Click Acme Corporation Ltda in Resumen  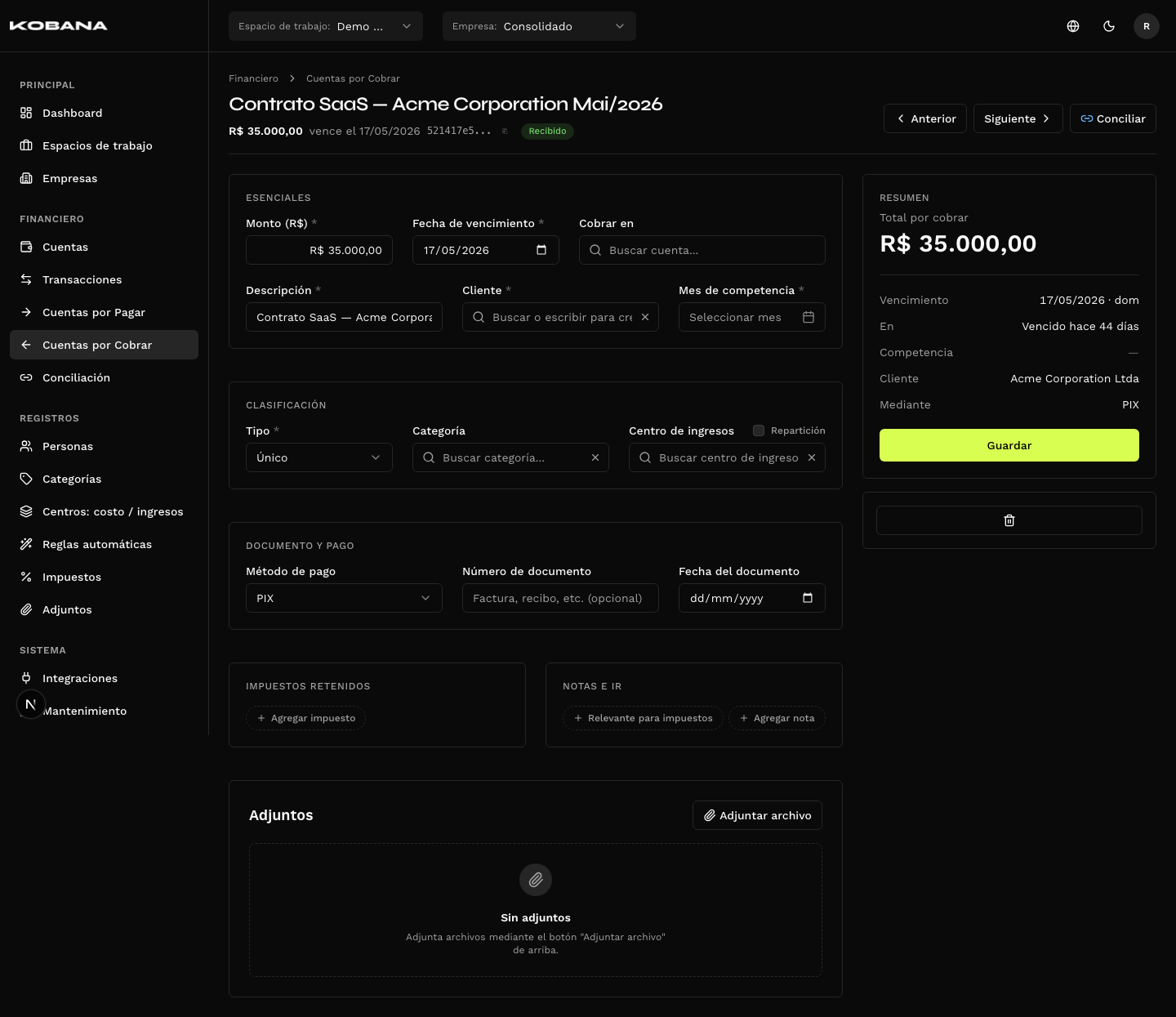1075,378
